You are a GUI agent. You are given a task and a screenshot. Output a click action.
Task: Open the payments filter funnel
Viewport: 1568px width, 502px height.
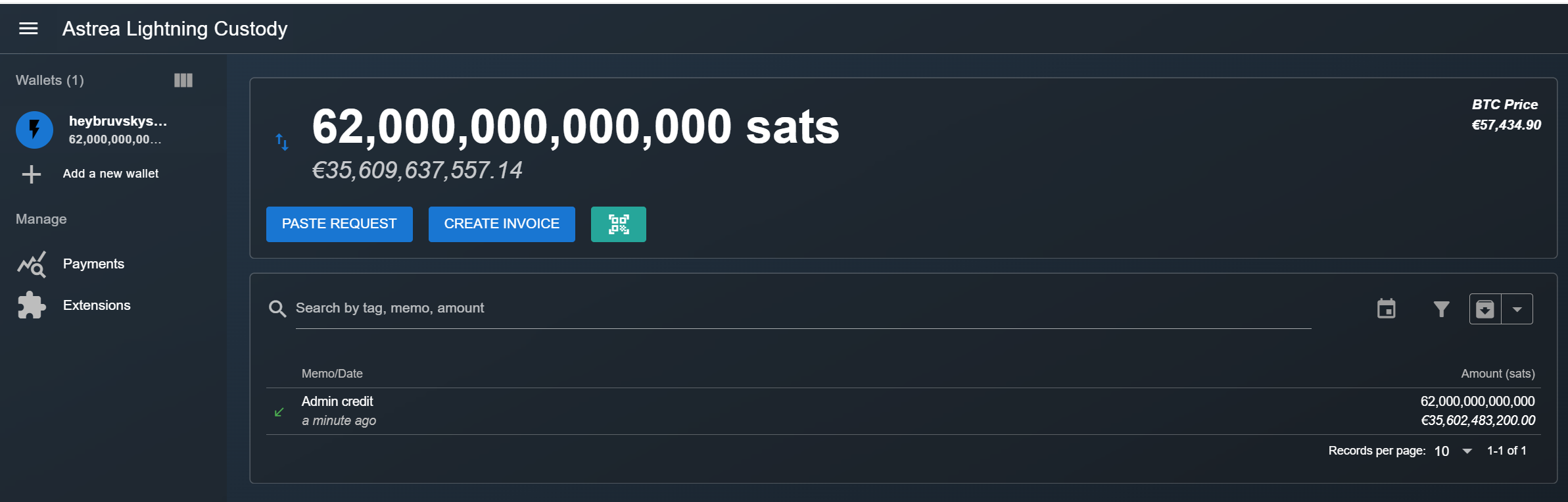pyautogui.click(x=1441, y=309)
